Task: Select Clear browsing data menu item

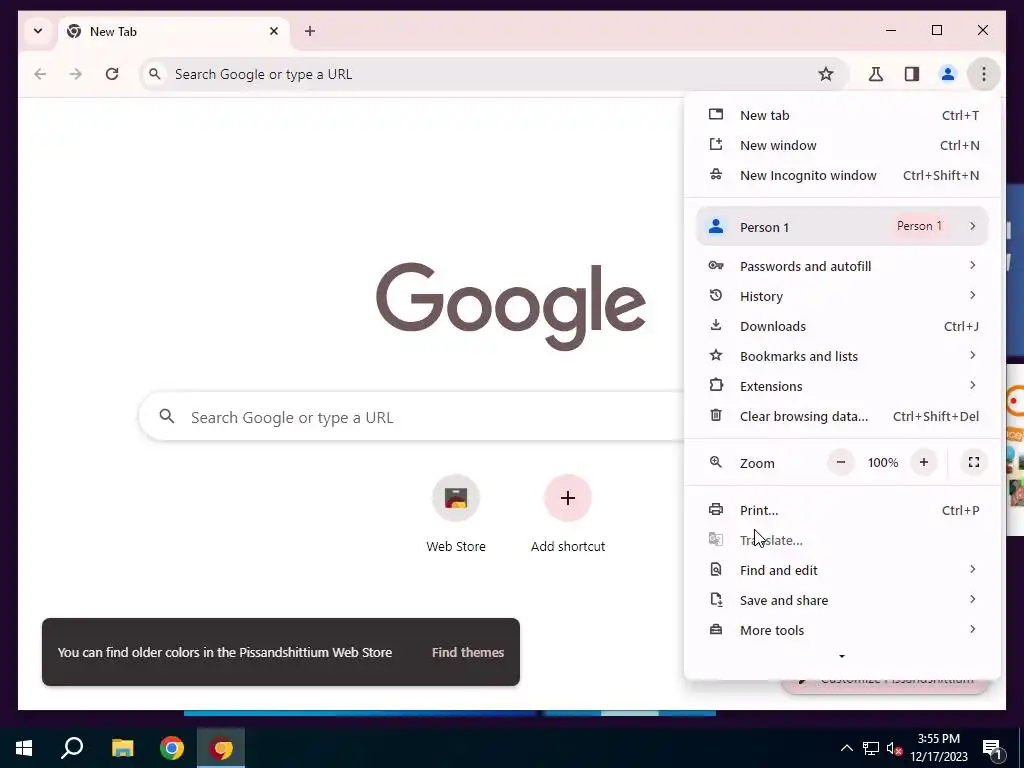Action: coord(842,416)
